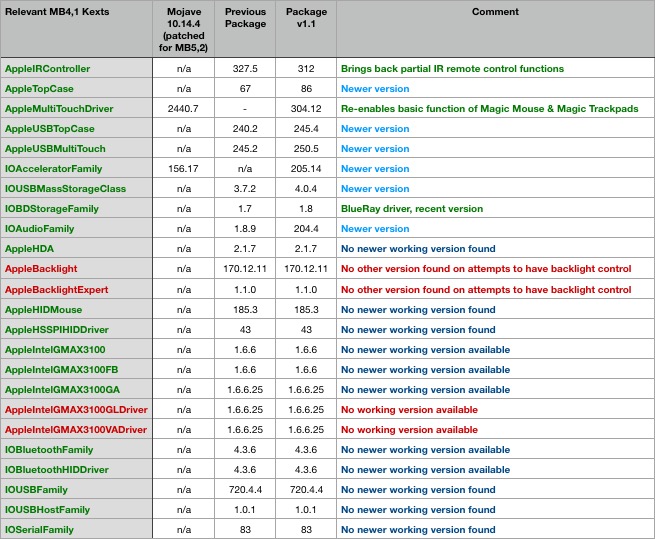Image resolution: width=655 pixels, height=539 pixels.
Task: Select the 312 package v1.1 value
Action: click(306, 69)
